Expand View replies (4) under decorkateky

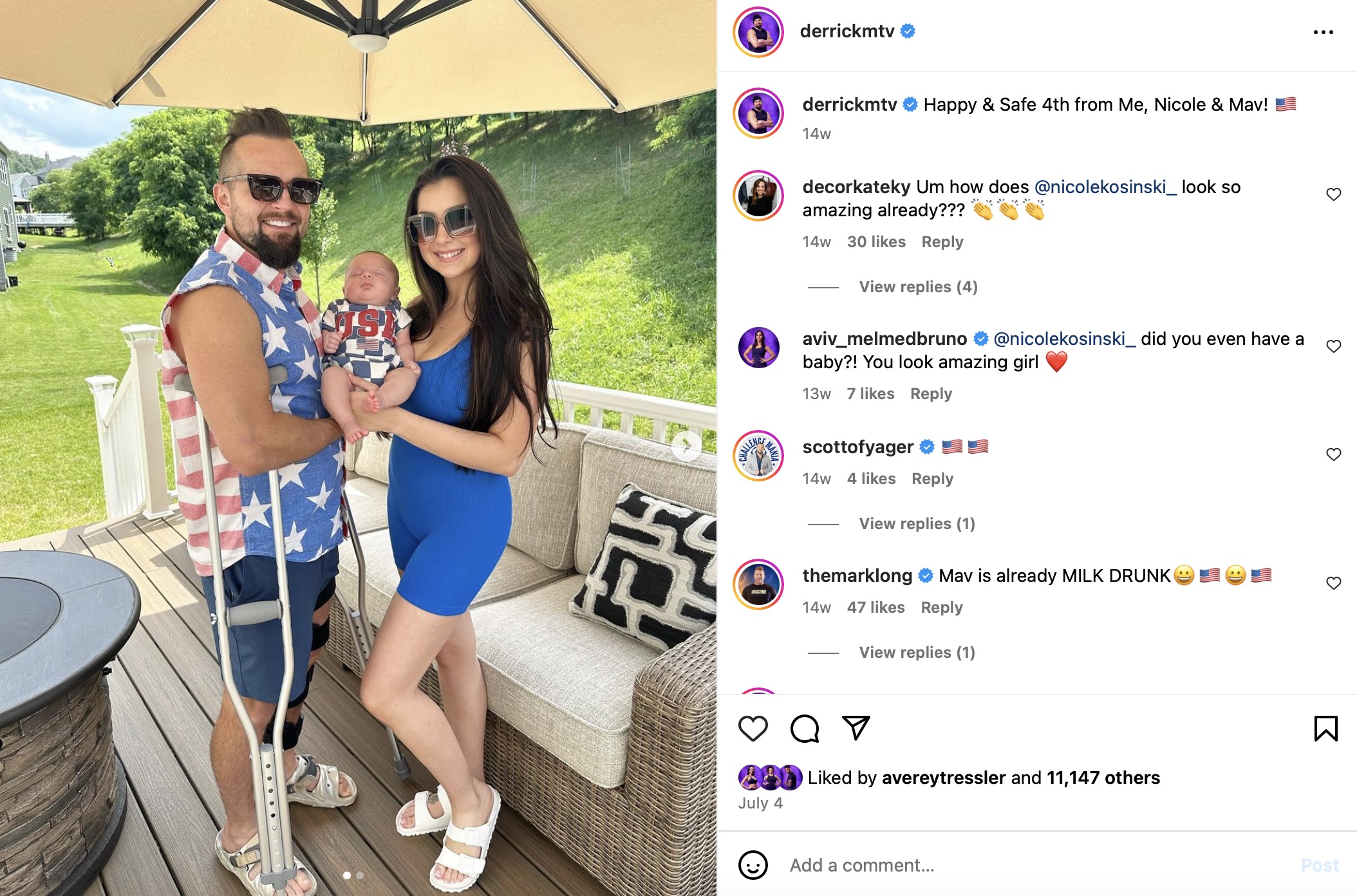coord(918,287)
